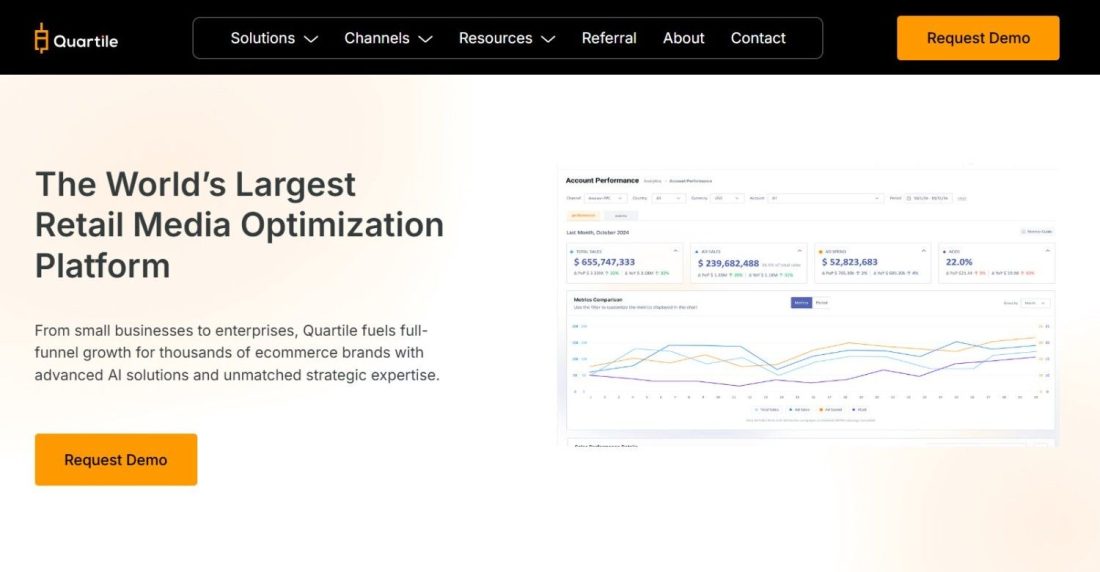
Task: Switch to Period view in Metrics Comparison
Action: [x=821, y=302]
